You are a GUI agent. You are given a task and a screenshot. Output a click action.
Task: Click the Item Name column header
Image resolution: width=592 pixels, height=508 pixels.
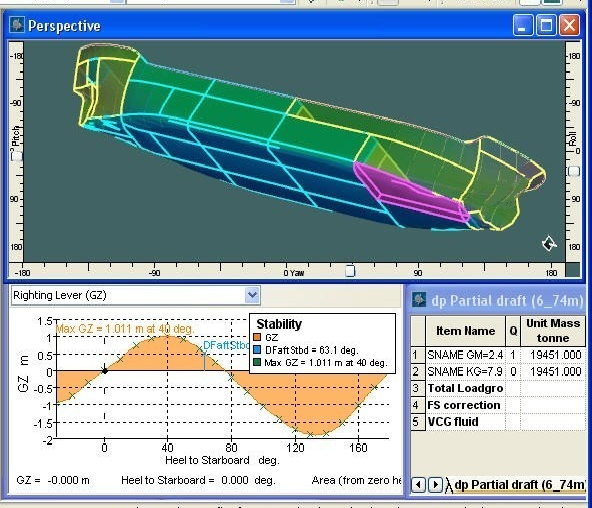coord(465,331)
